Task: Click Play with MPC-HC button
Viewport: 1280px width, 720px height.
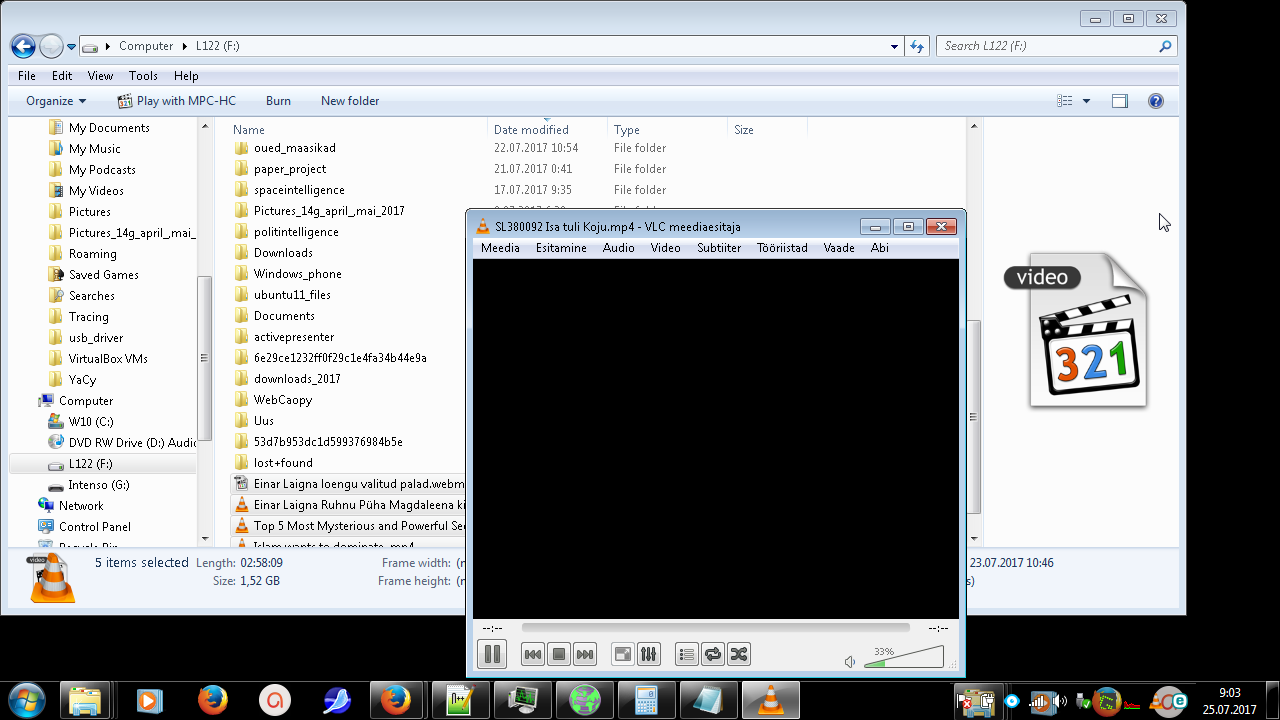Action: [176, 101]
